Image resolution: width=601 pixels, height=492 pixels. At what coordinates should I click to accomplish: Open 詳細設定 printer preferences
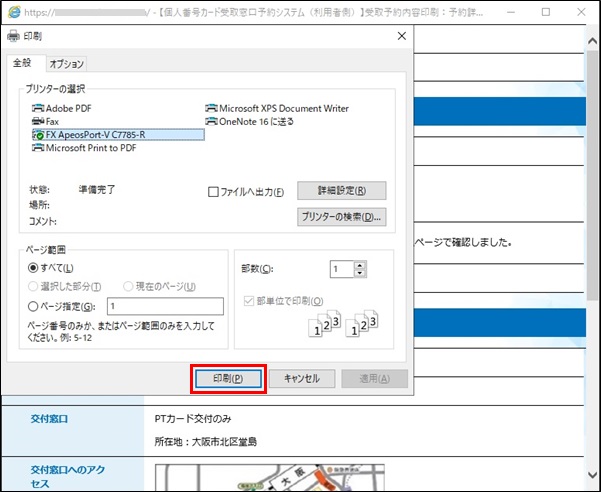click(341, 190)
